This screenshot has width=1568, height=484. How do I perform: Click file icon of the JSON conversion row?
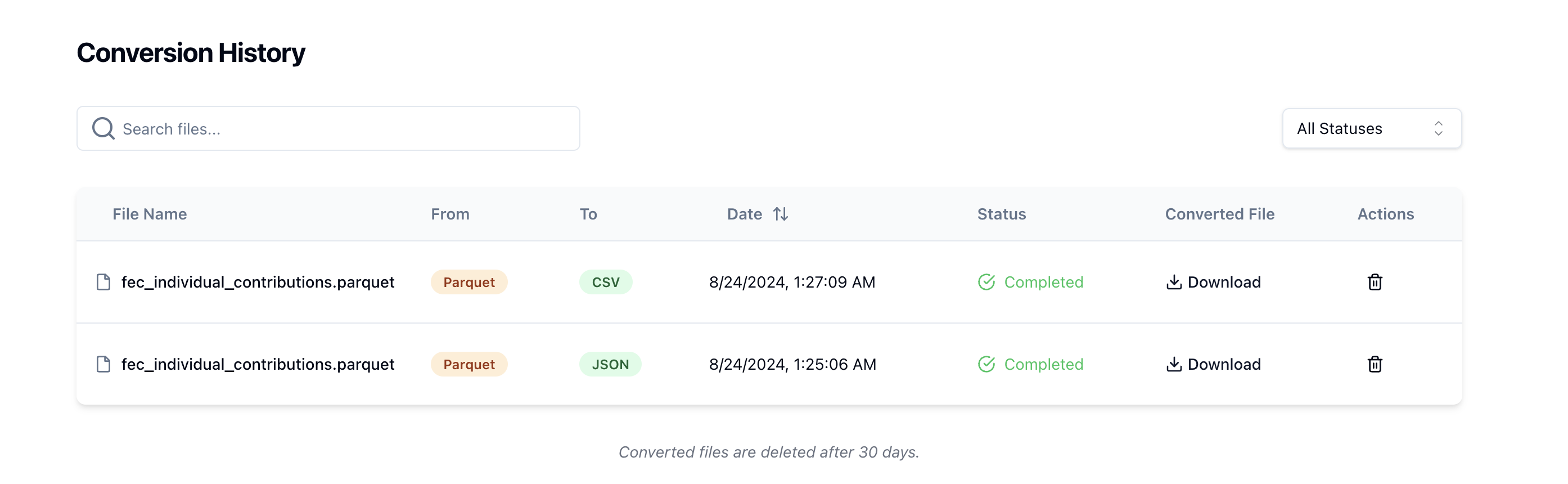[x=103, y=364]
